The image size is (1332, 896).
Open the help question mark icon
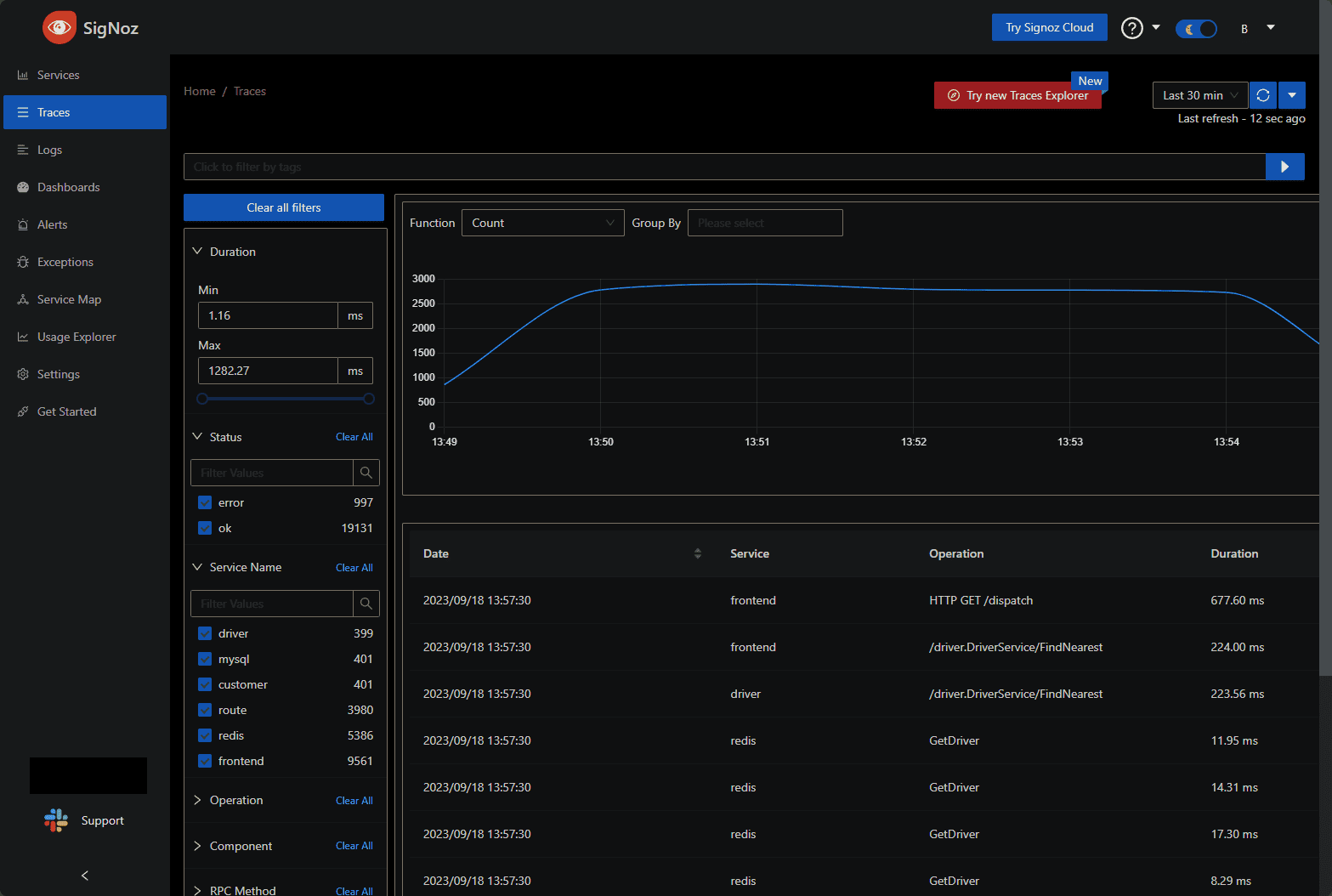(x=1131, y=28)
